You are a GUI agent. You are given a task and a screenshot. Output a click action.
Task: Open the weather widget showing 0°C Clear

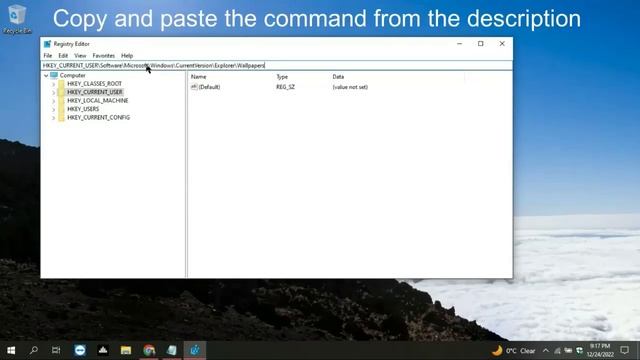[x=513, y=351]
